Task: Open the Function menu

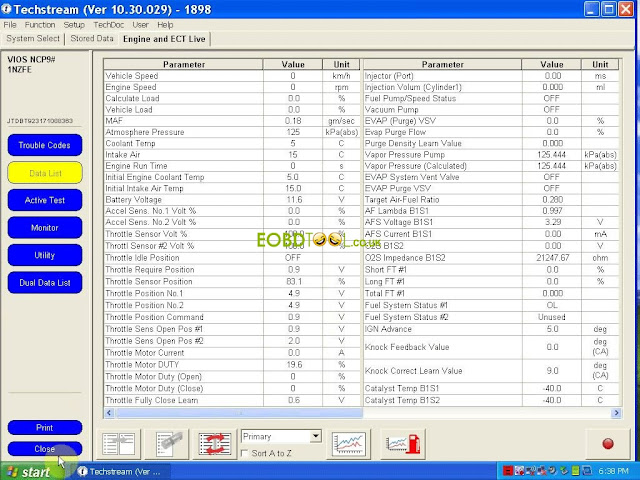Action: coord(40,25)
